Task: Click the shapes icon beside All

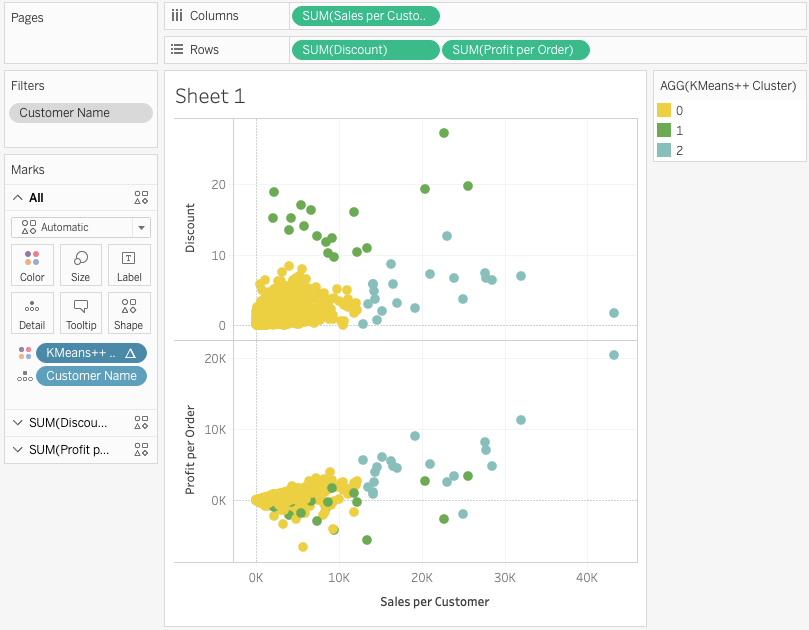Action: (141, 198)
